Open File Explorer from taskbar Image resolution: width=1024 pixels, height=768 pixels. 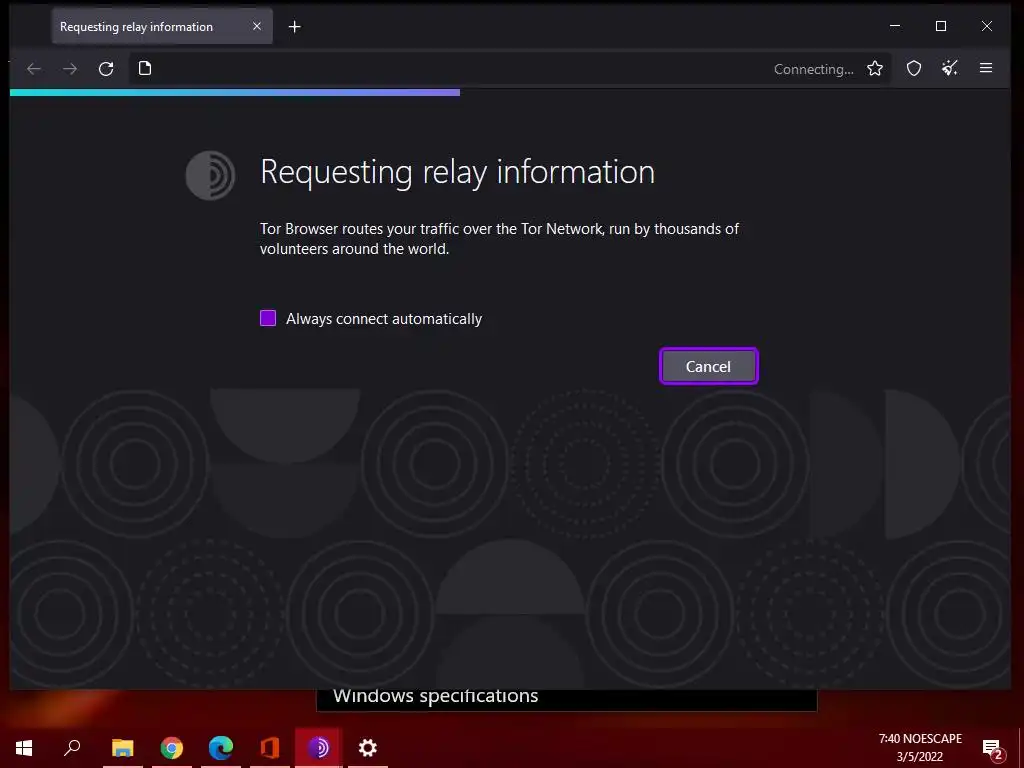click(123, 748)
